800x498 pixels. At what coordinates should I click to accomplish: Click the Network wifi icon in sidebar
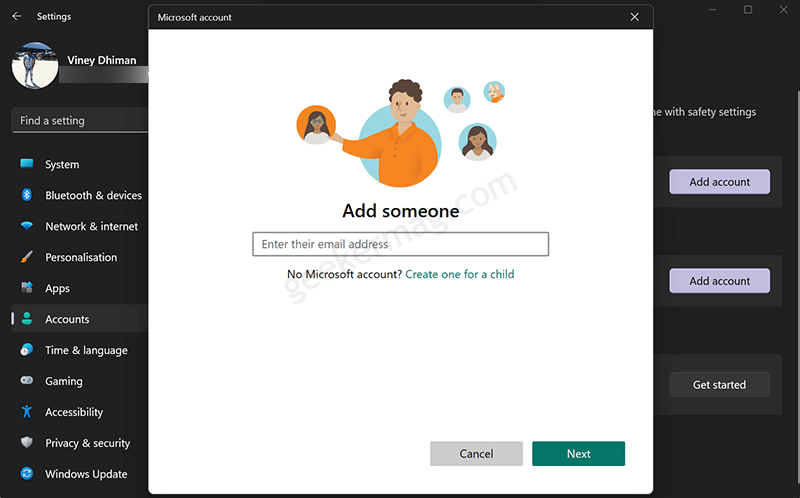coord(27,226)
